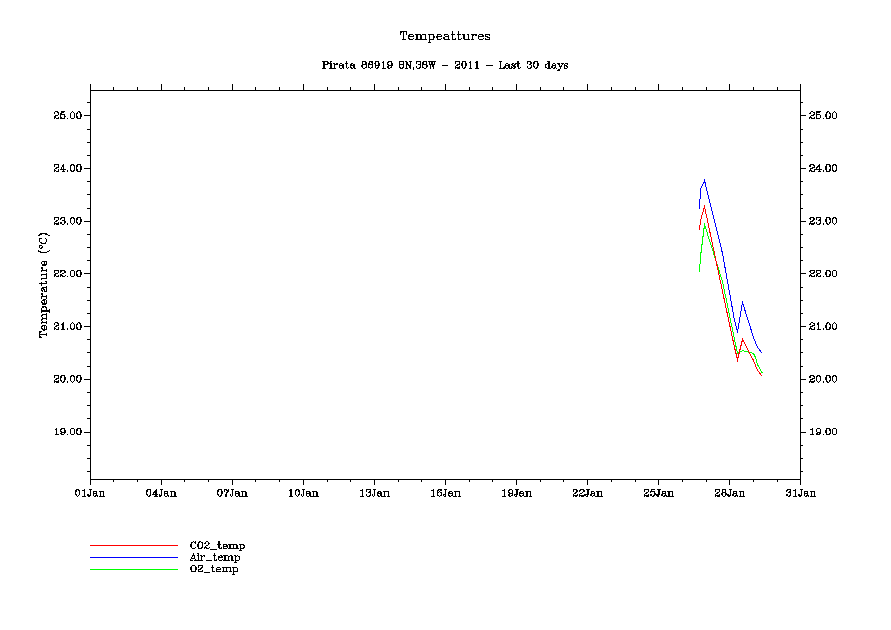Click the legend line sample beside O2_temp
Viewport: 891px width, 630px height.
pos(133,569)
